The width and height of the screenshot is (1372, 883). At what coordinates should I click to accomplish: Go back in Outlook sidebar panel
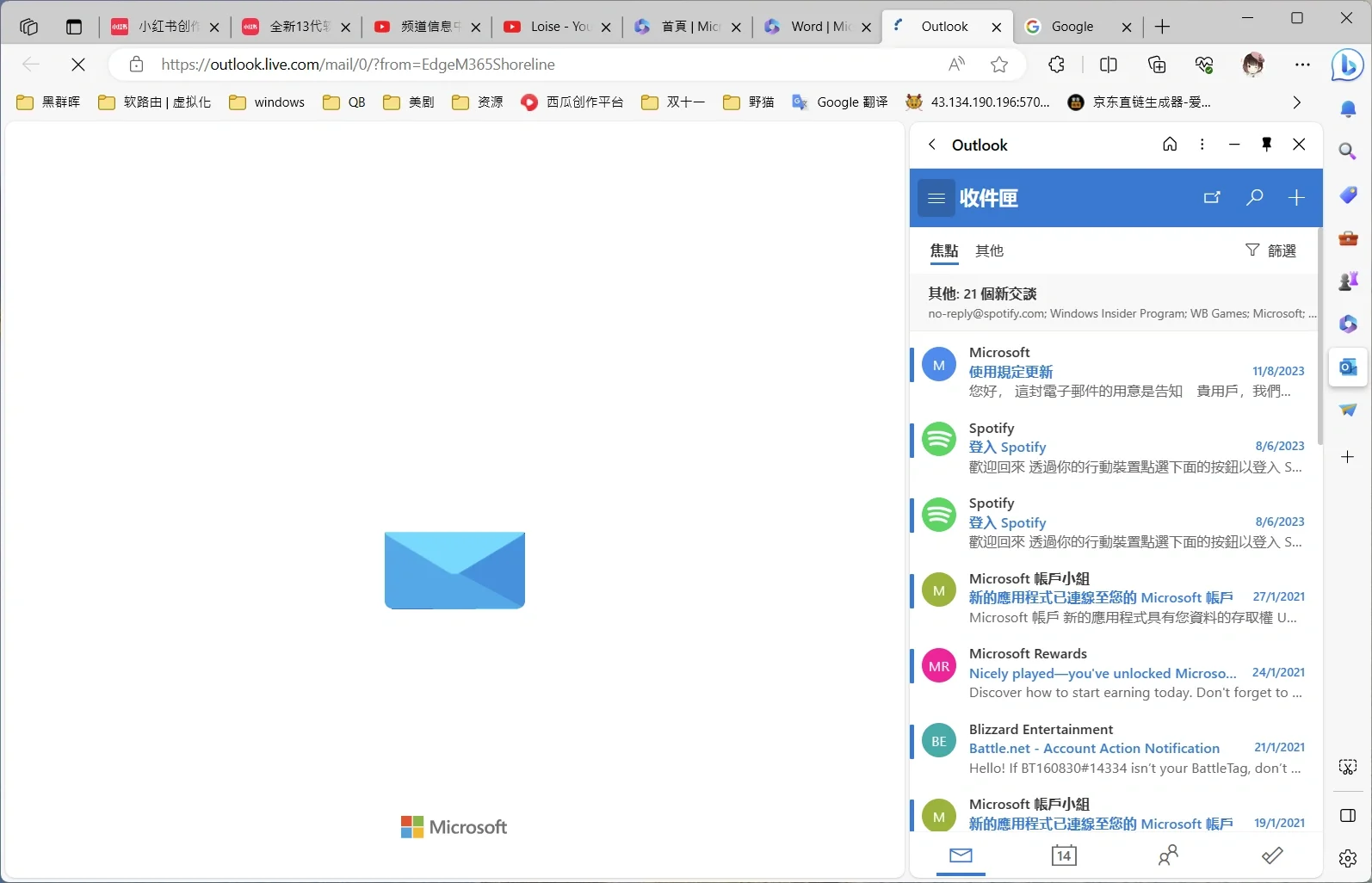932,145
